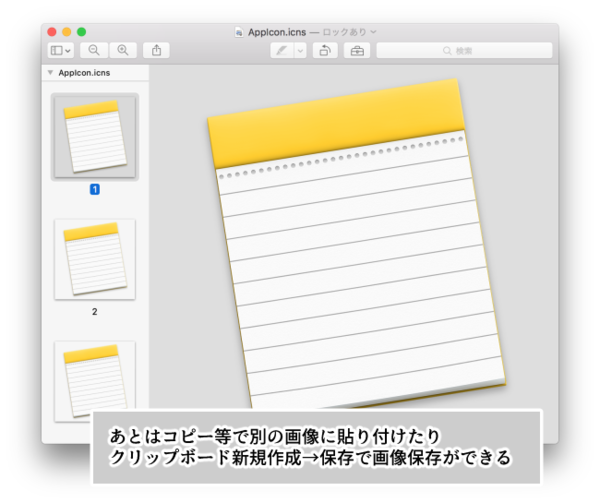Open the sidebar view mode menu
Viewport: 600px width, 503px height.
(x=61, y=50)
